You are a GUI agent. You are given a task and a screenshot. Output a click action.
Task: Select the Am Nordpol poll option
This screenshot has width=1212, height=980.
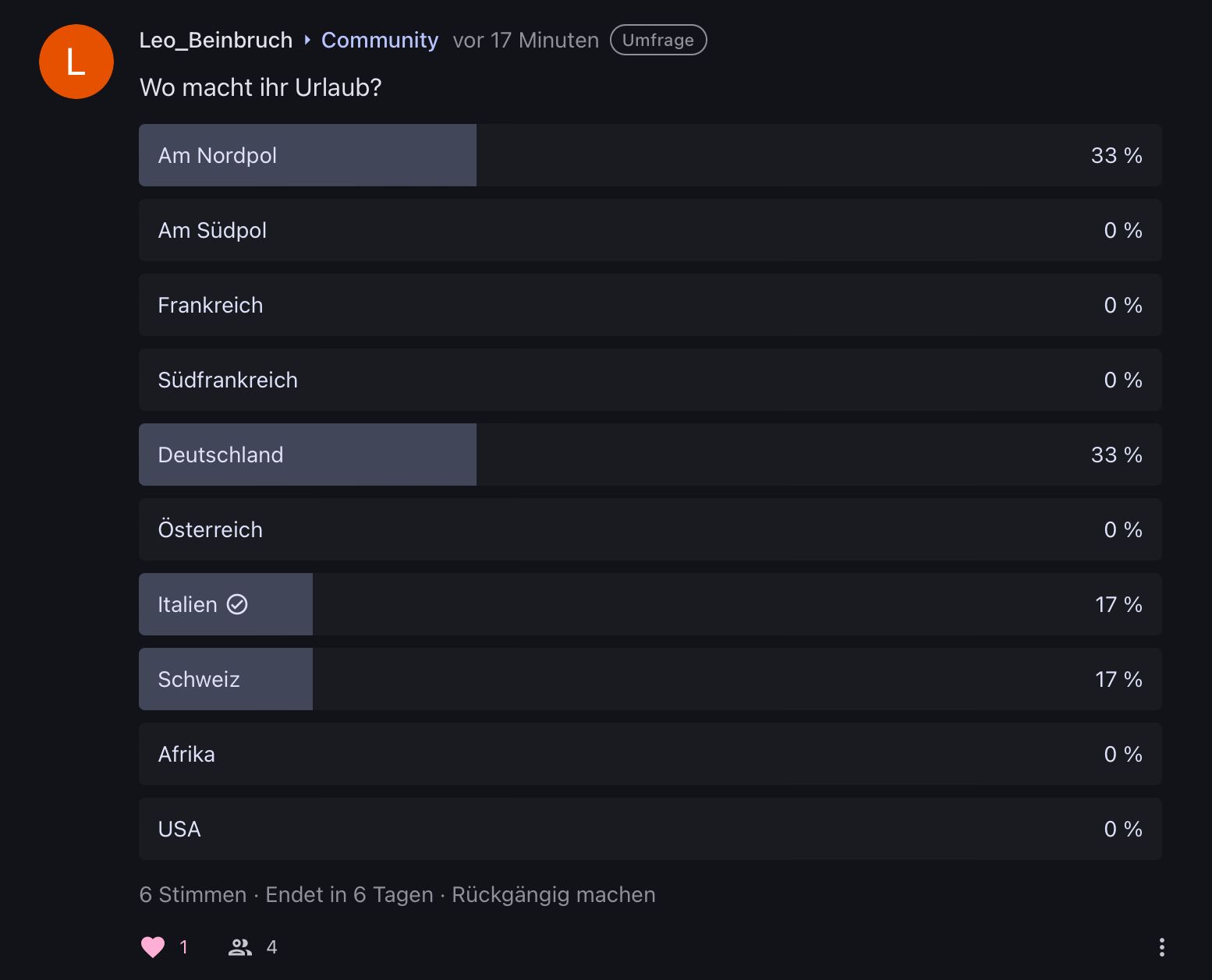[650, 155]
